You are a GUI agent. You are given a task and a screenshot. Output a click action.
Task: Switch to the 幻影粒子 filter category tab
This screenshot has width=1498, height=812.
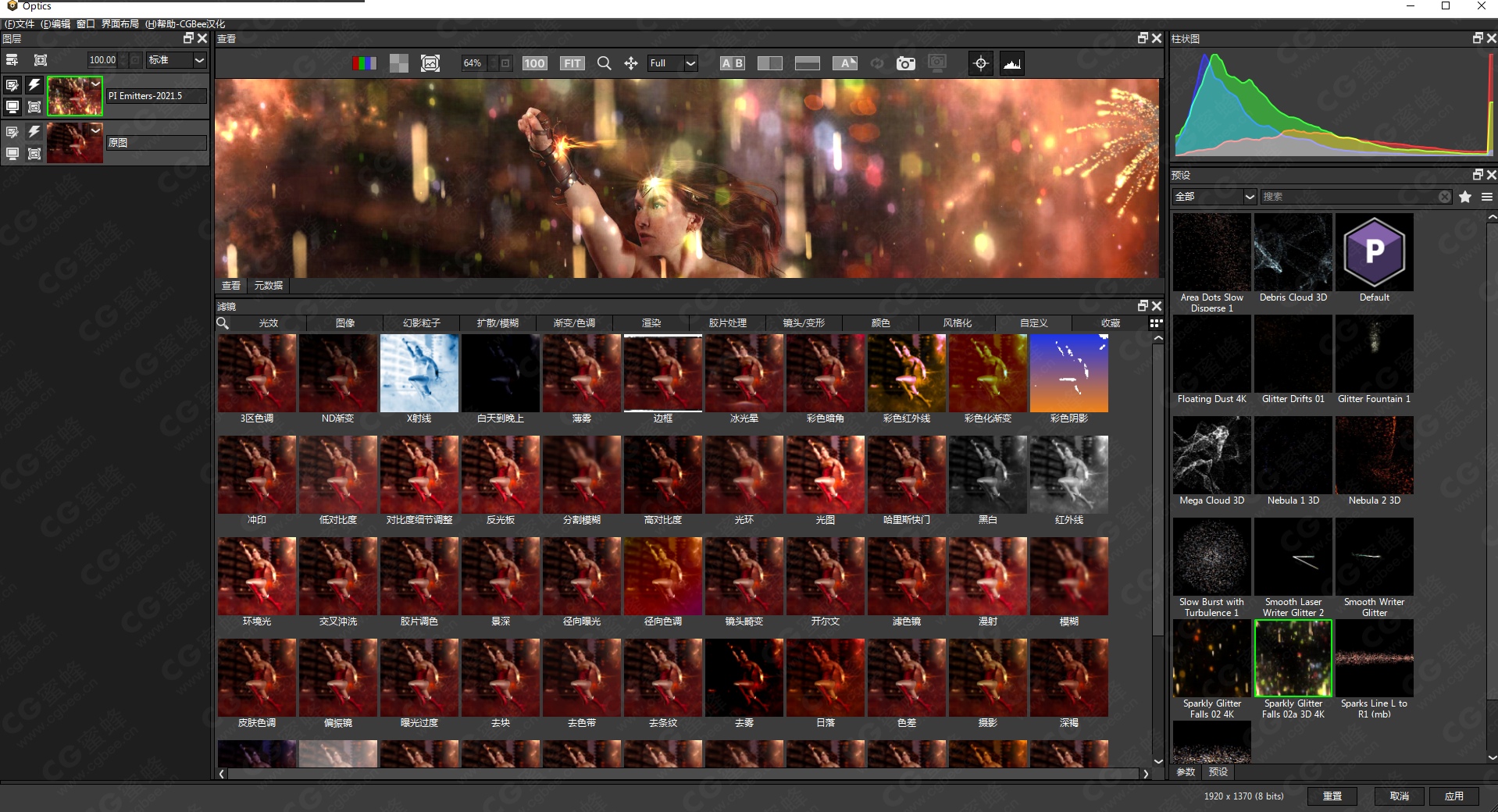(422, 322)
